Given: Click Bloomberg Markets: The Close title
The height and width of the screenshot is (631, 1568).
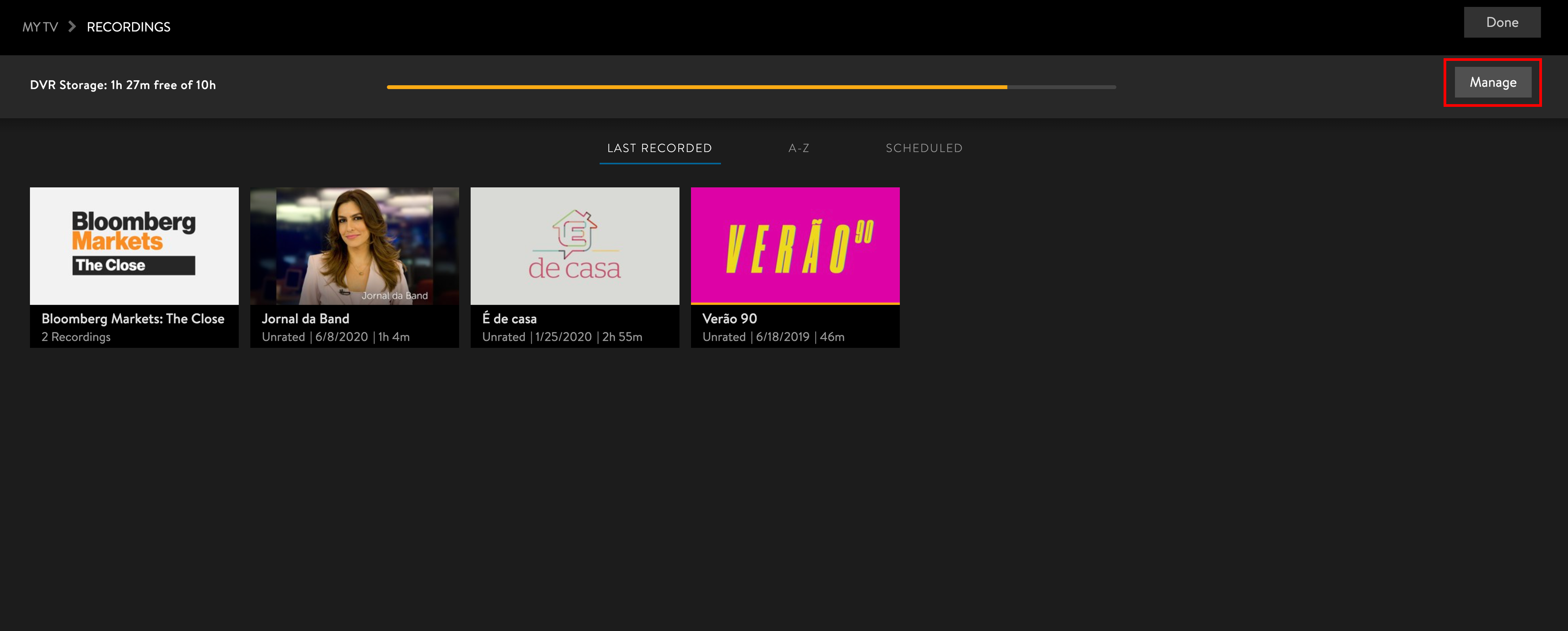Looking at the screenshot, I should [133, 319].
